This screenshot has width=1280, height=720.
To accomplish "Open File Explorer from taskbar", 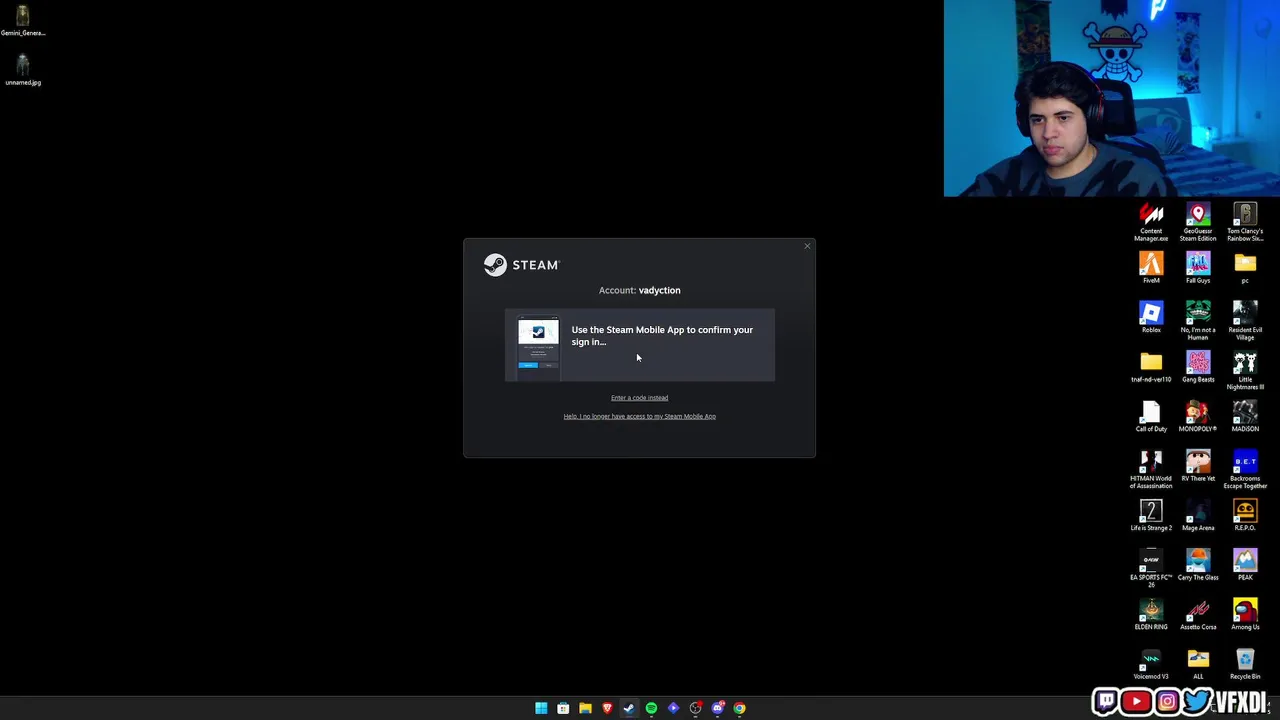I will (585, 708).
